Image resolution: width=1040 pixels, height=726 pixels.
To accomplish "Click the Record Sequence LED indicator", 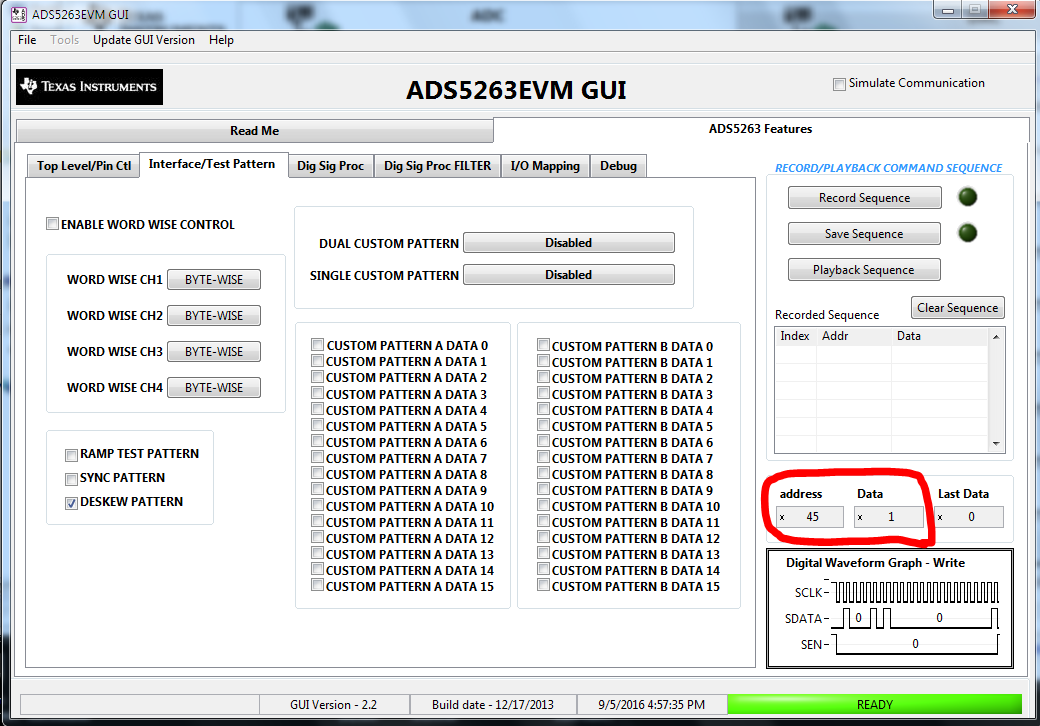I will [968, 197].
